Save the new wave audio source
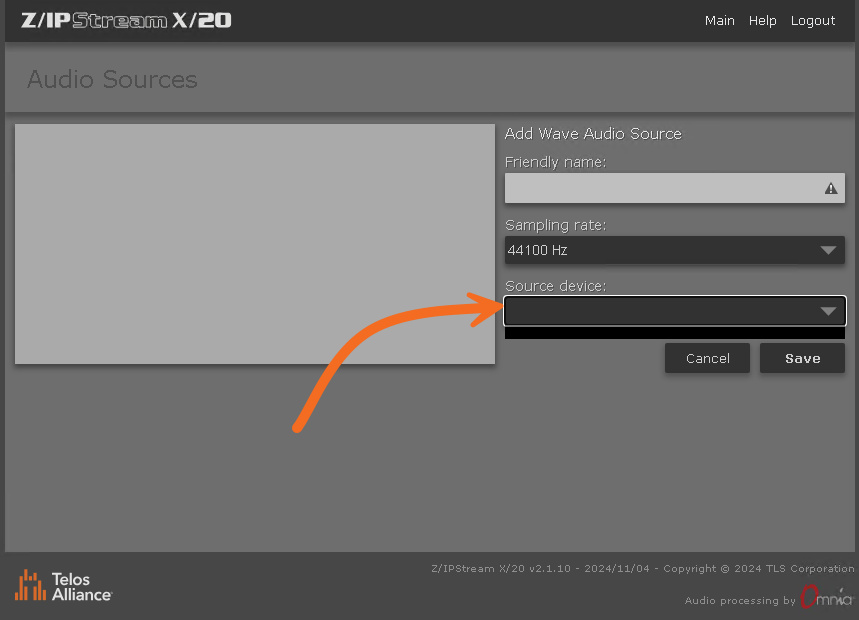Screen dimensions: 859x620 click(802, 358)
